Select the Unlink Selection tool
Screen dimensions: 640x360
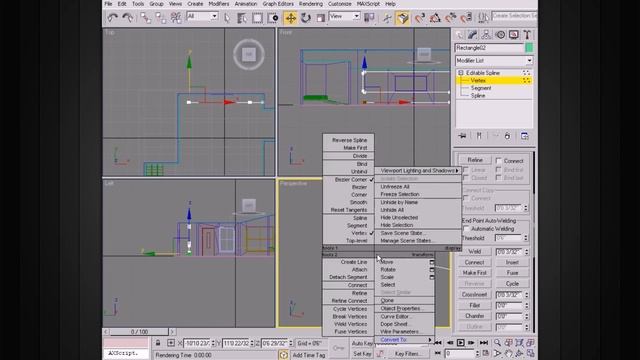pos(160,18)
